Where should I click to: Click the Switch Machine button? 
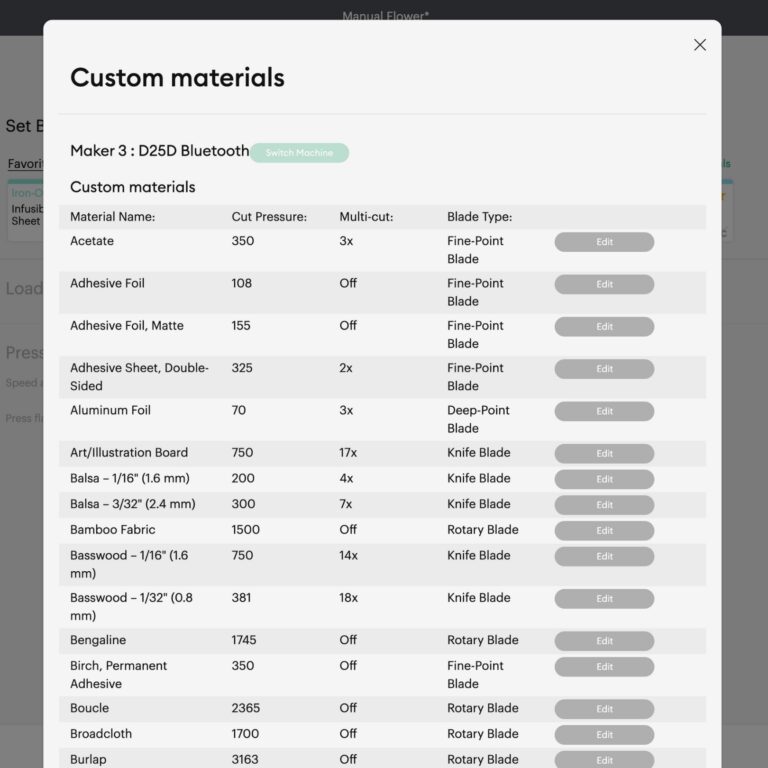tap(299, 153)
